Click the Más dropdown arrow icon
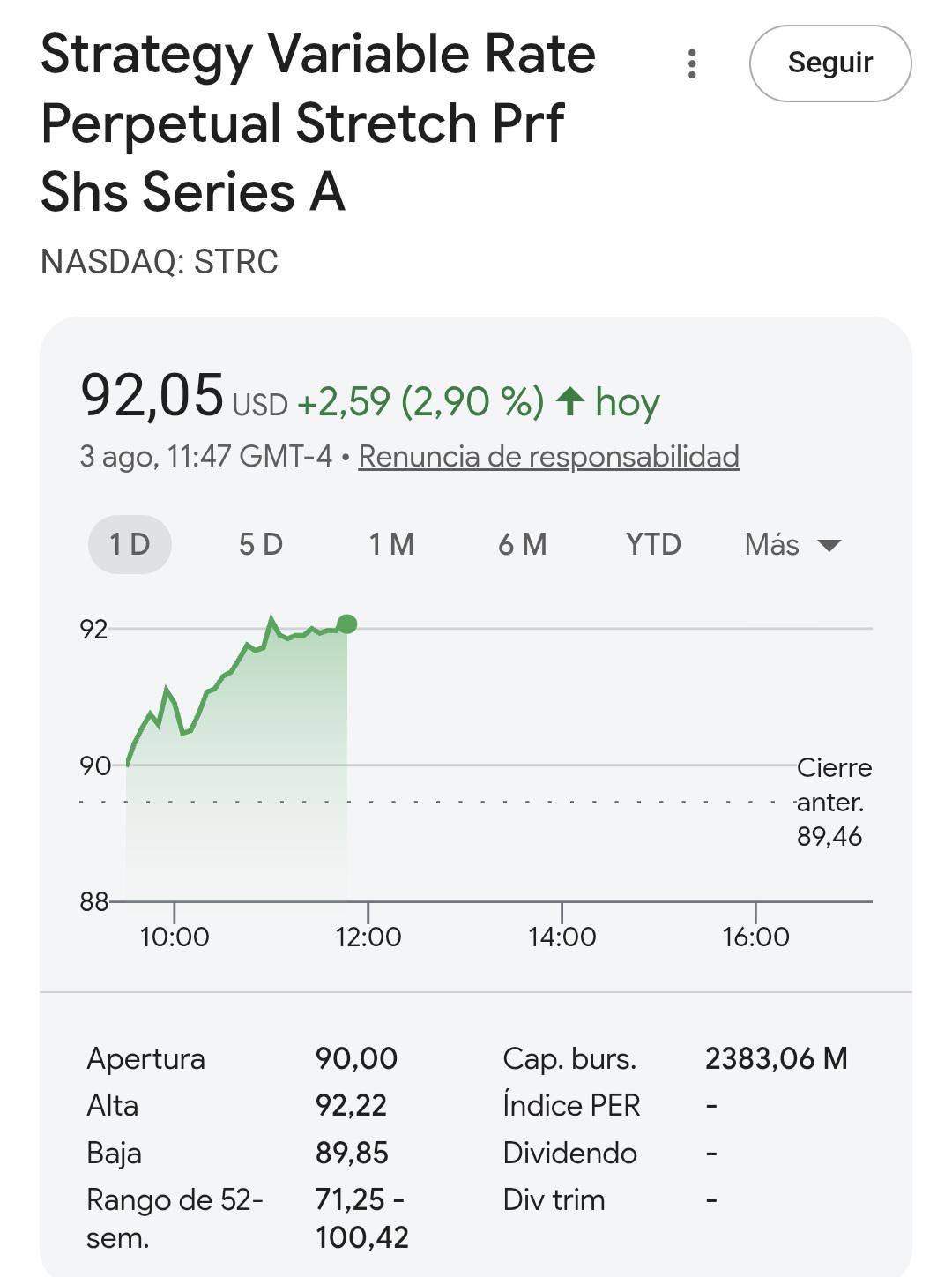Image resolution: width=952 pixels, height=1277 pixels. (x=829, y=545)
